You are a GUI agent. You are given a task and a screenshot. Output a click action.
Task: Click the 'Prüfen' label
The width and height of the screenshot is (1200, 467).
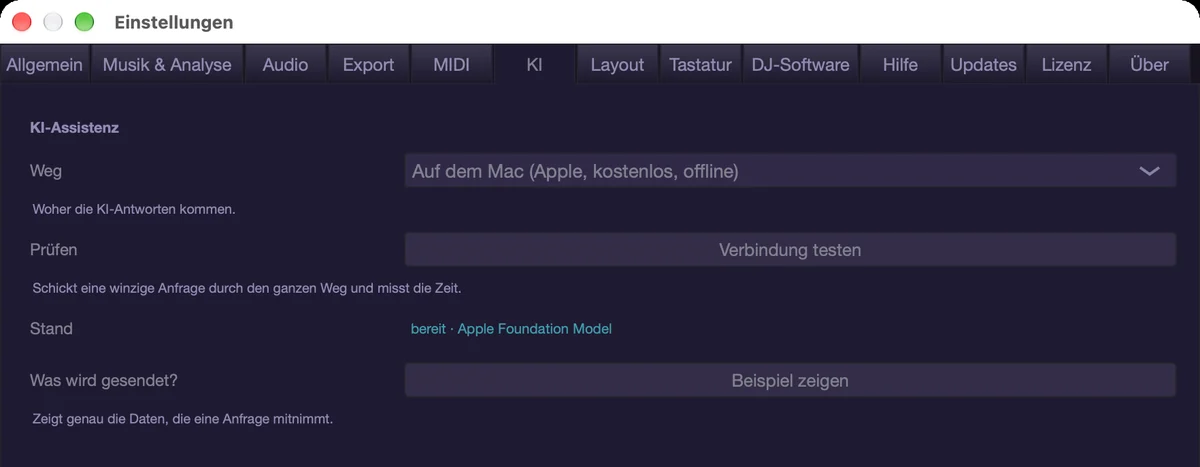pos(54,249)
